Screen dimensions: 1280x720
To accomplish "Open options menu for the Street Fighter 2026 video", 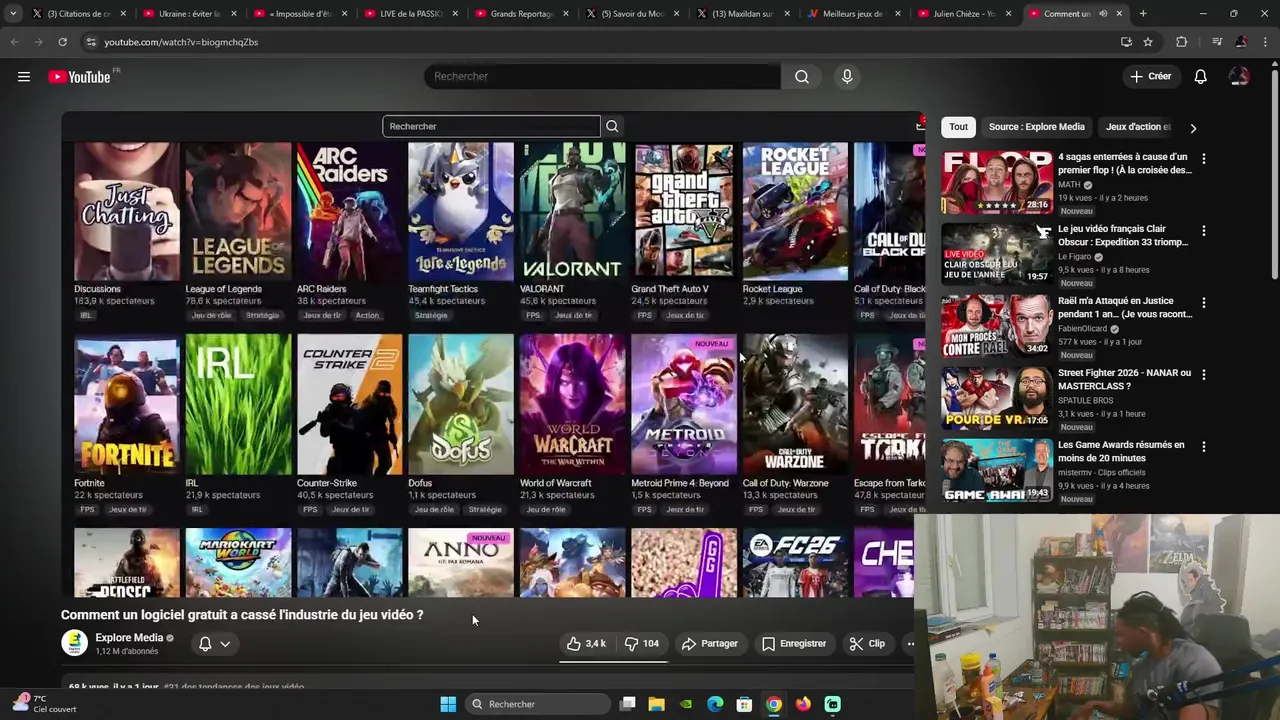I will 1203,375.
